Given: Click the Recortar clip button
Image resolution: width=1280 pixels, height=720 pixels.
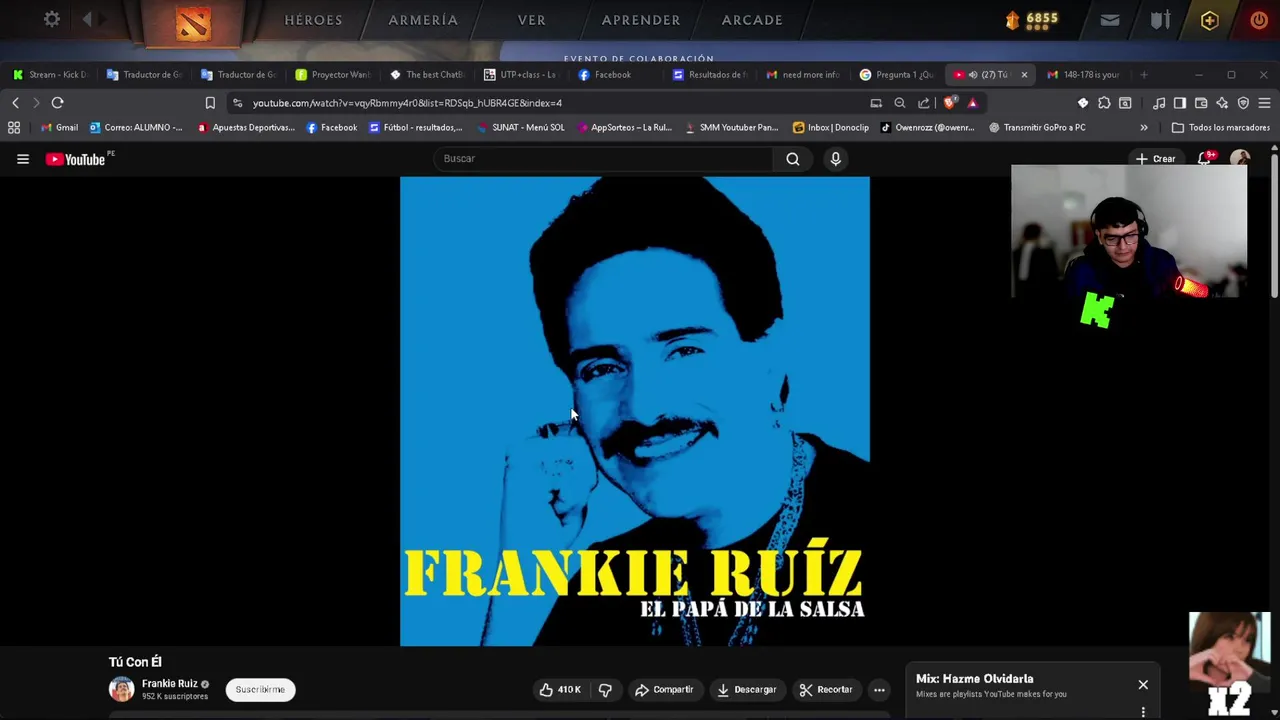Looking at the screenshot, I should [x=826, y=689].
